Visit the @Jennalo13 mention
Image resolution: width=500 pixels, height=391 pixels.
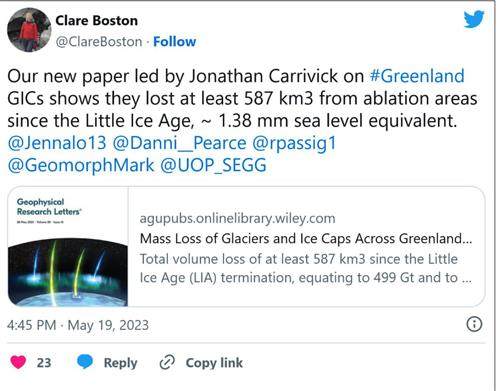[57, 143]
